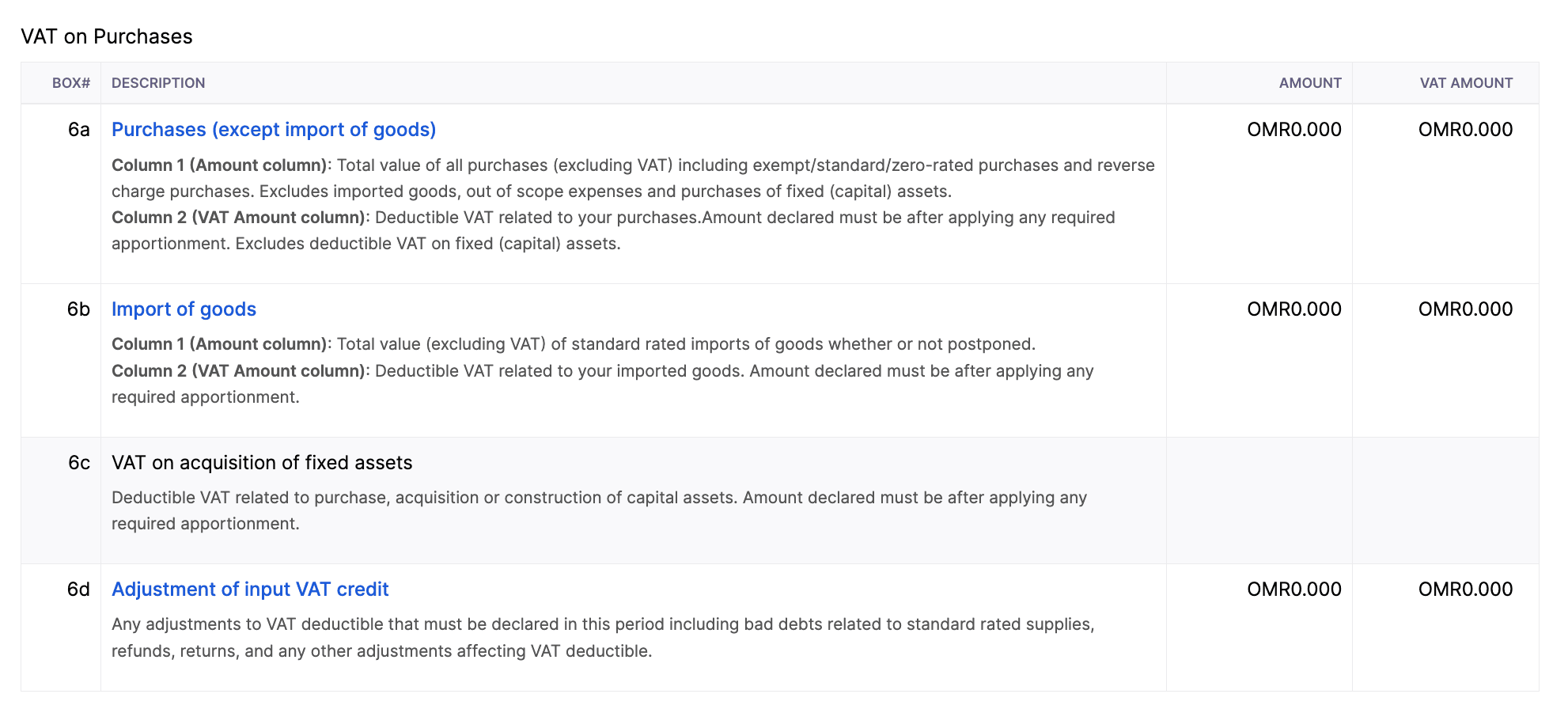The width and height of the screenshot is (1568, 728).
Task: Click the BOX# column header
Action: click(x=71, y=83)
